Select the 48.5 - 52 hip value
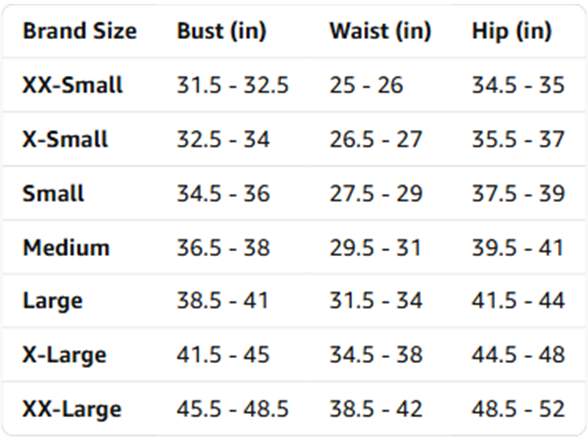The image size is (588, 441). coord(518,409)
